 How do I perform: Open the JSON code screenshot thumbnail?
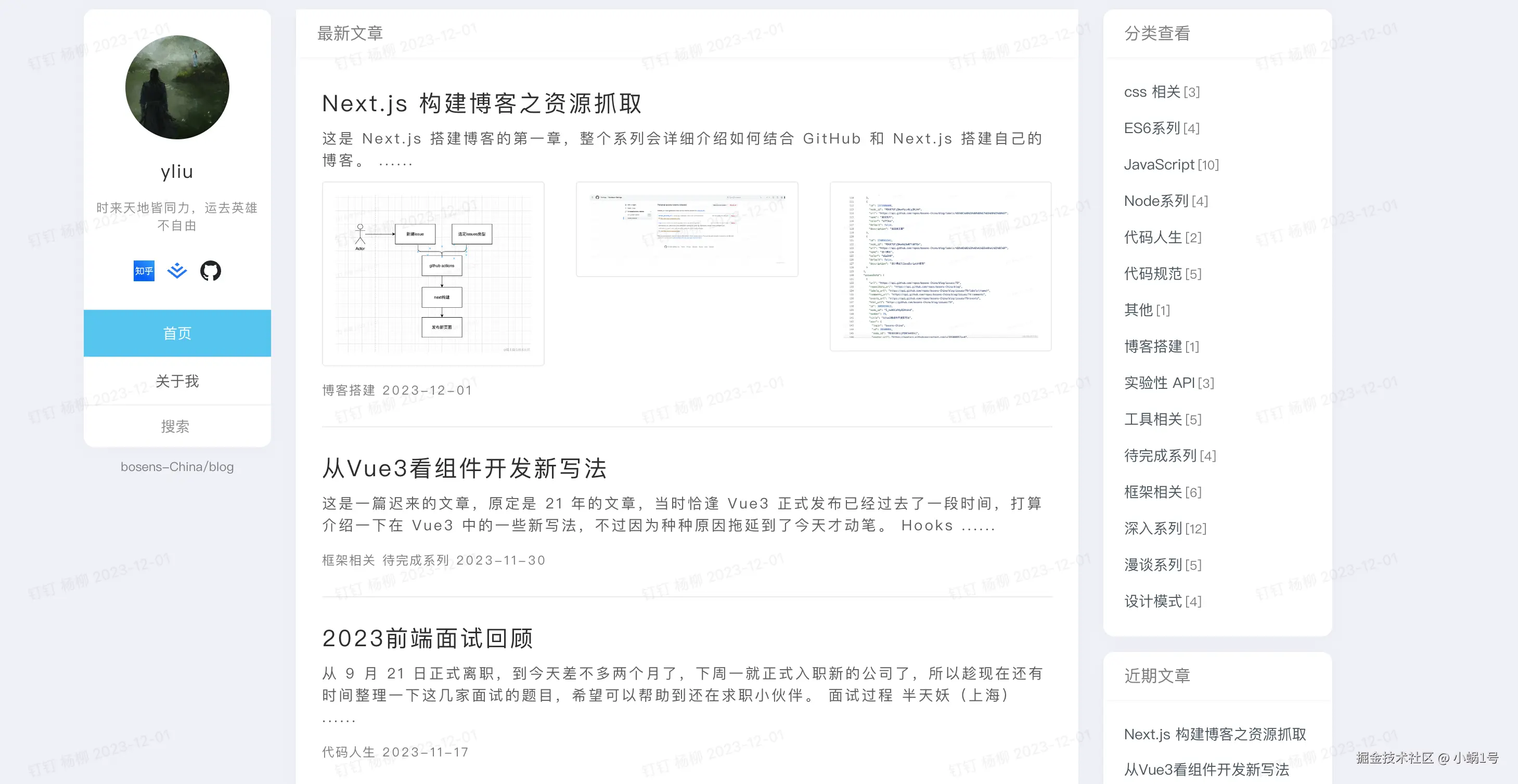[x=940, y=266]
